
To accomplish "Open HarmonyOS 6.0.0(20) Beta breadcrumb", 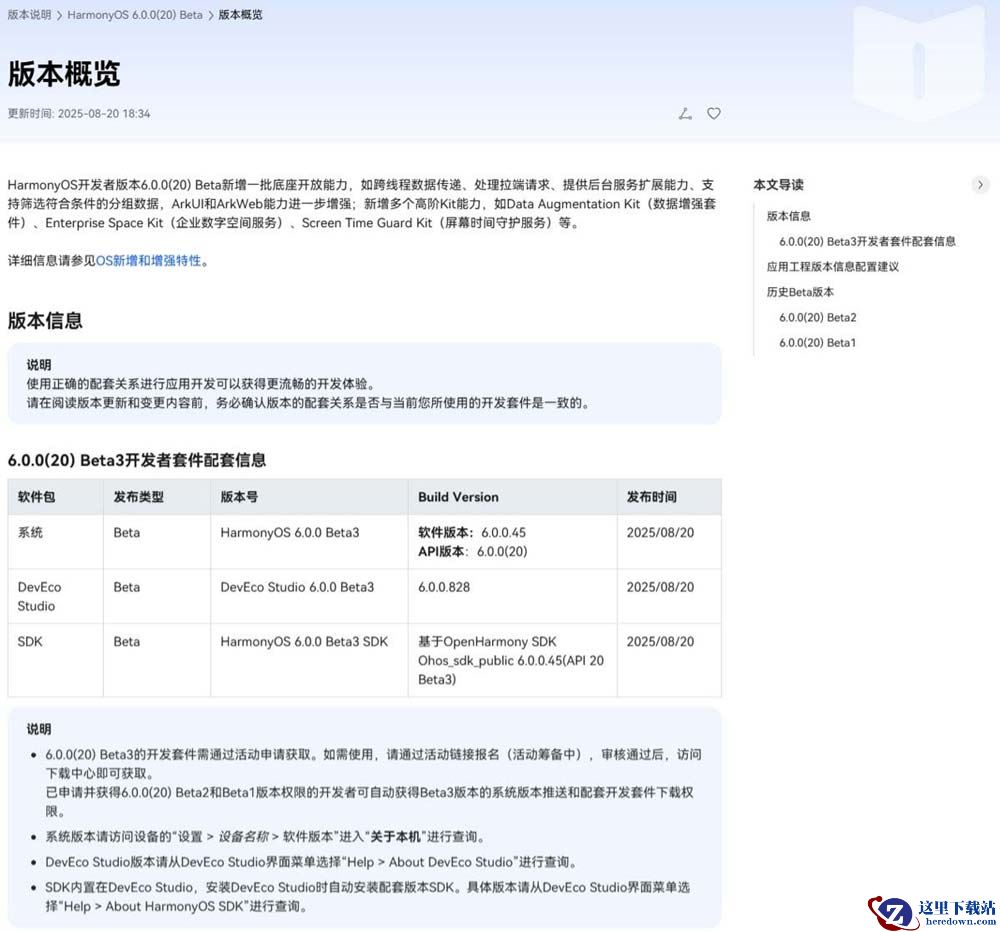I will click(x=135, y=15).
